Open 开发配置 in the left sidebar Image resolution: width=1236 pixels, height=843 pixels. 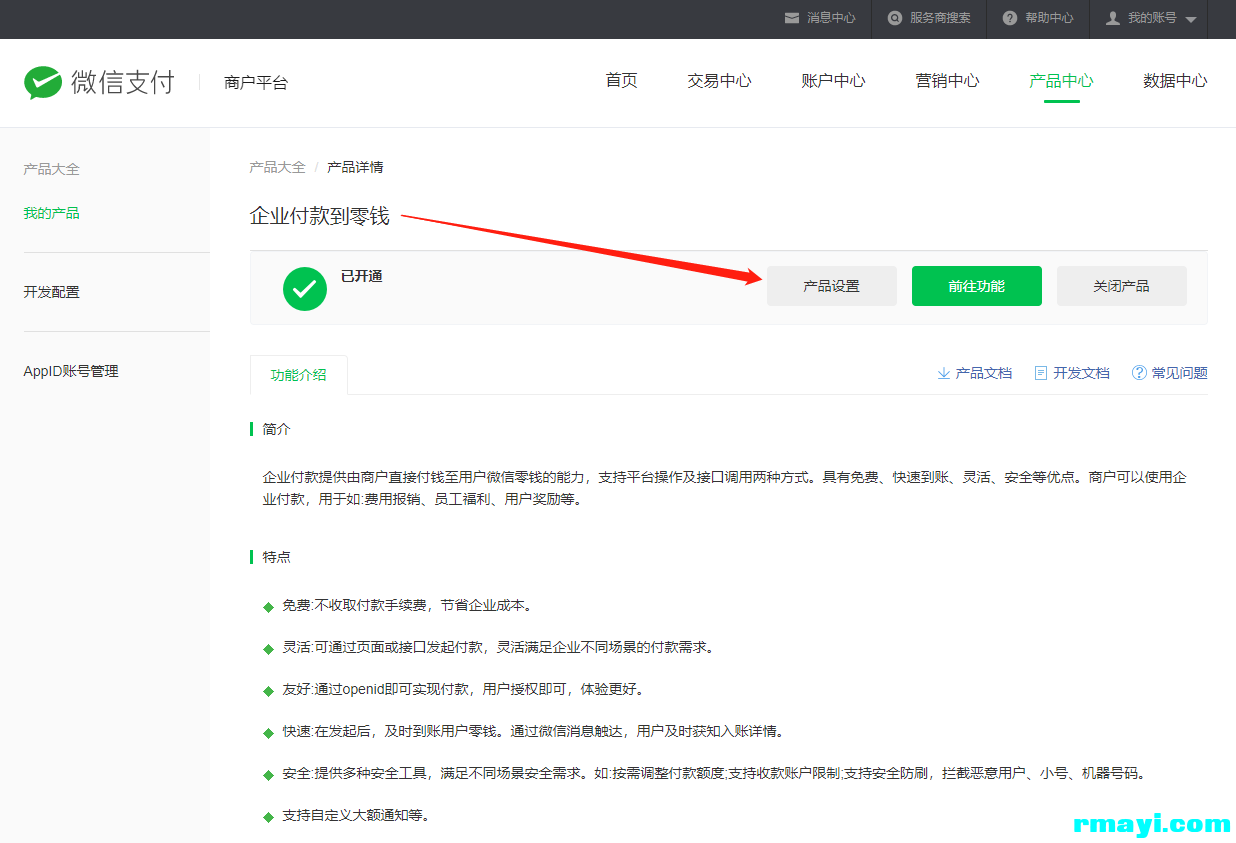(x=51, y=292)
